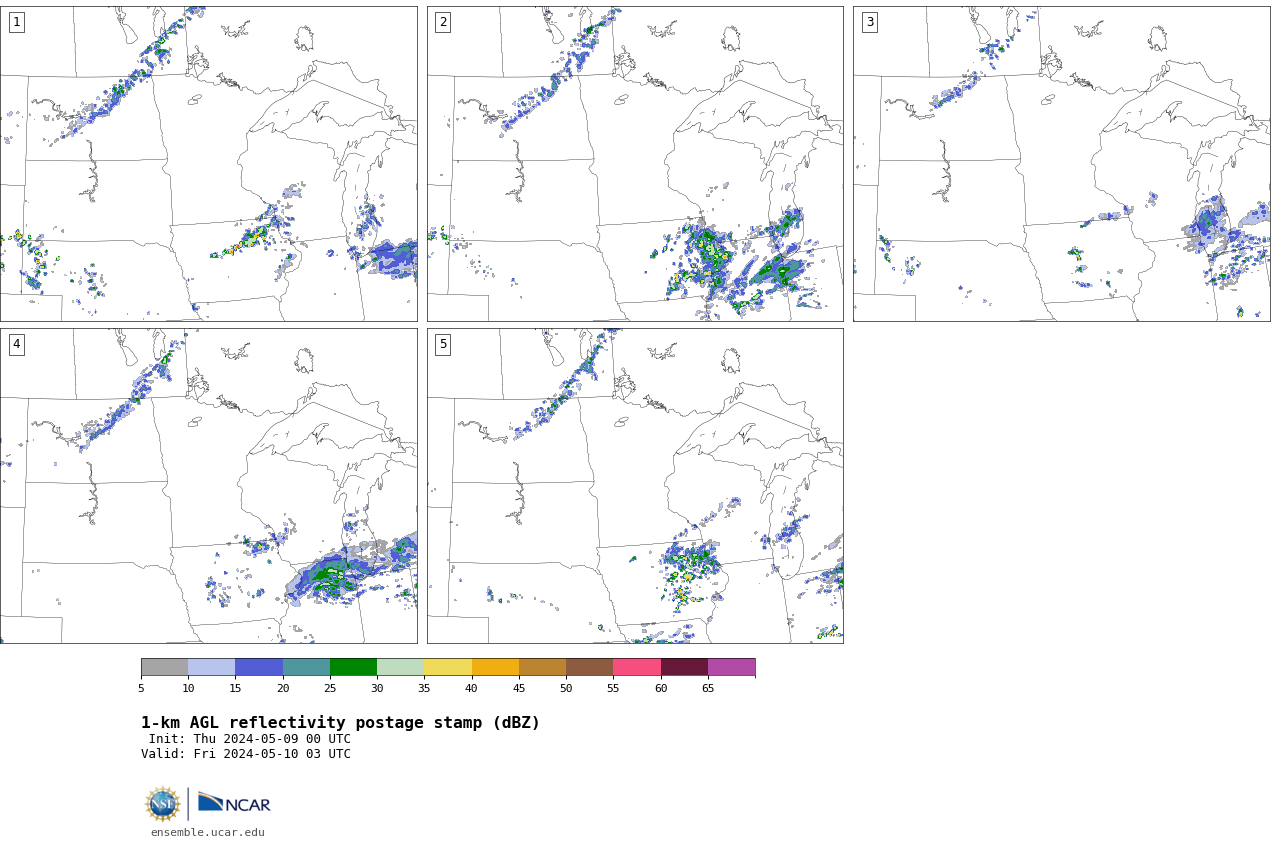Click the dark green 25-30 dBZ swatch
This screenshot has height=844, width=1280.
(353, 667)
